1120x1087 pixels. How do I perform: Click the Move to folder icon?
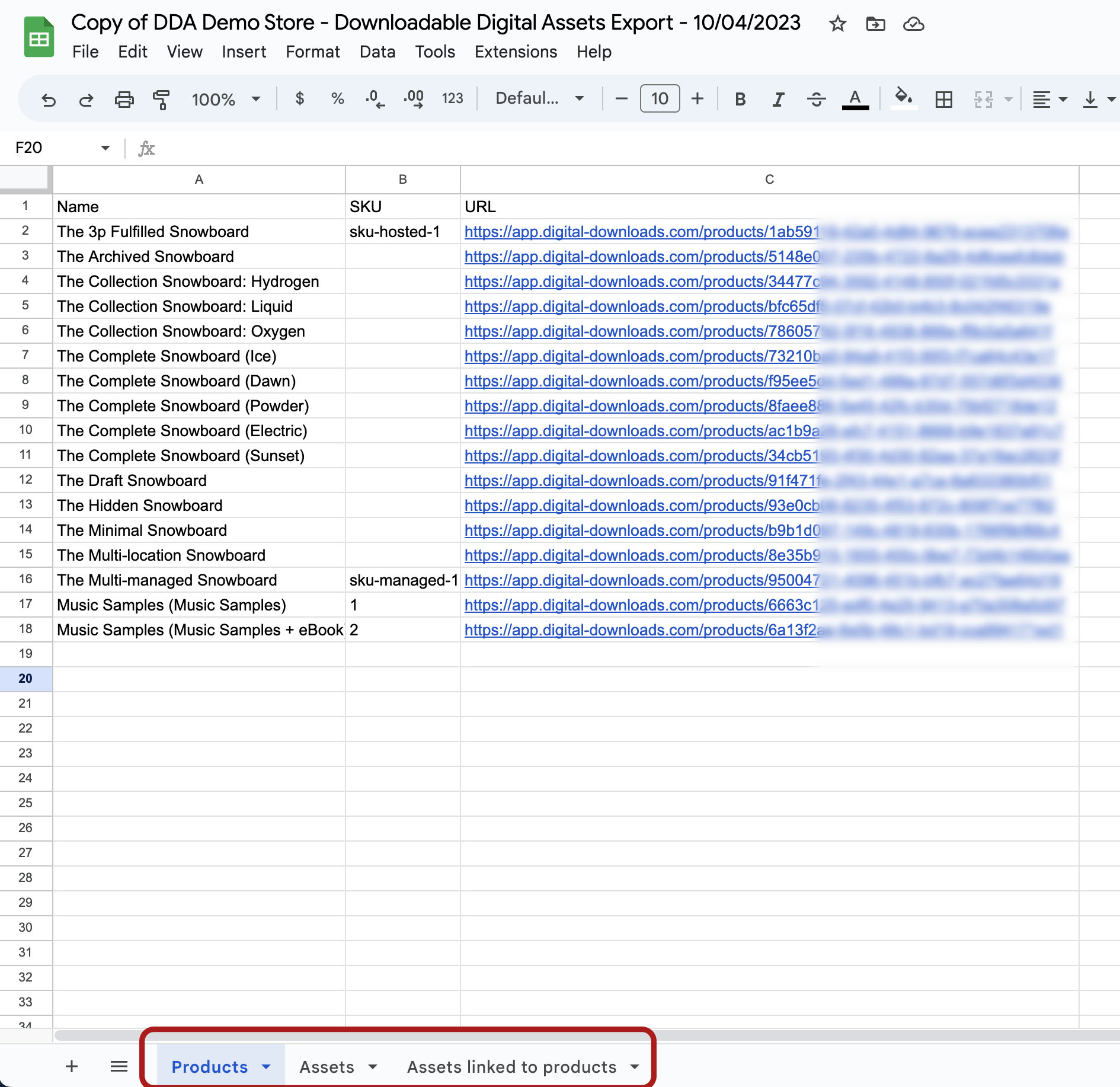tap(875, 24)
